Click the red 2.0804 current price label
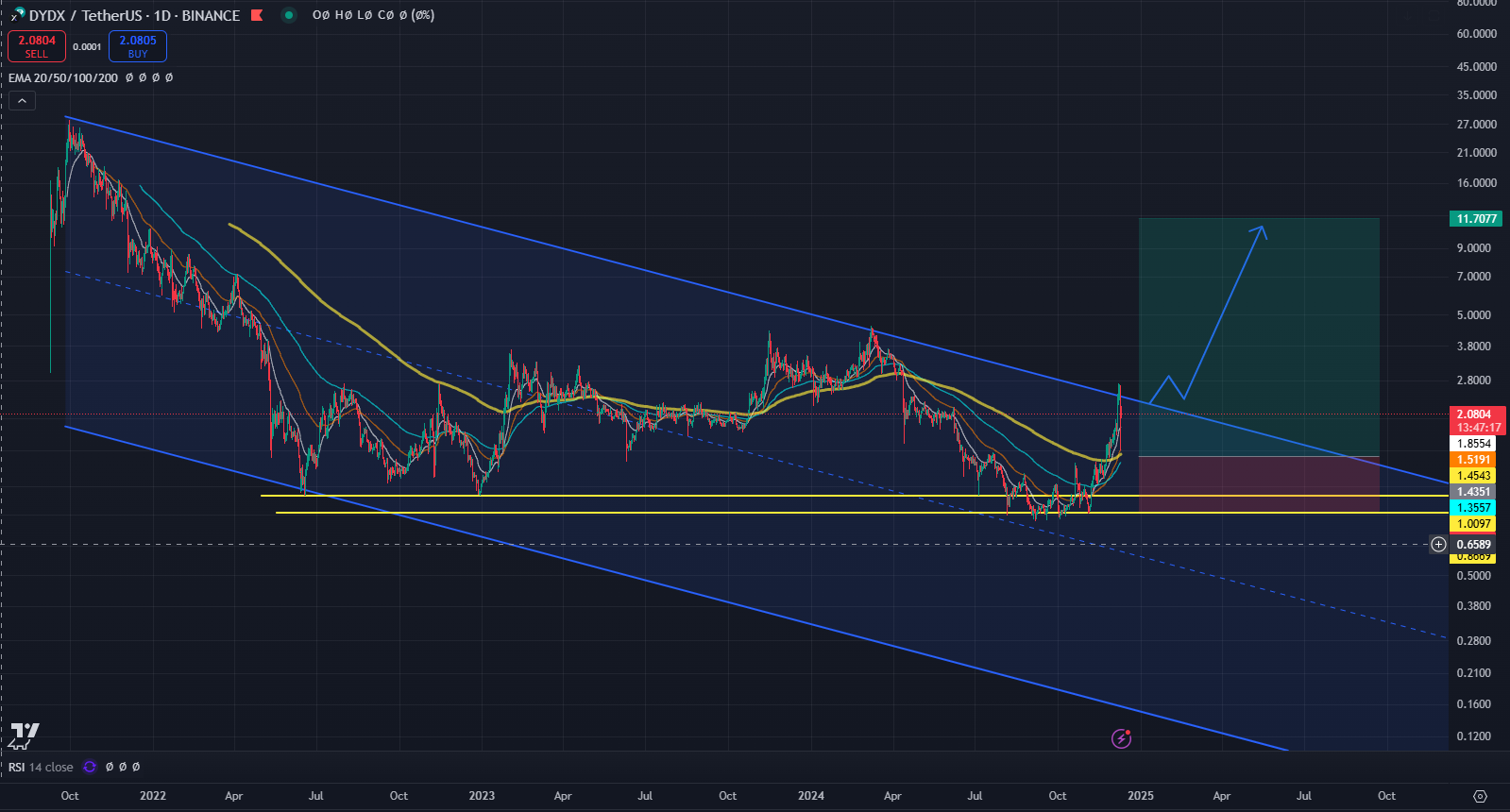 tap(1477, 420)
